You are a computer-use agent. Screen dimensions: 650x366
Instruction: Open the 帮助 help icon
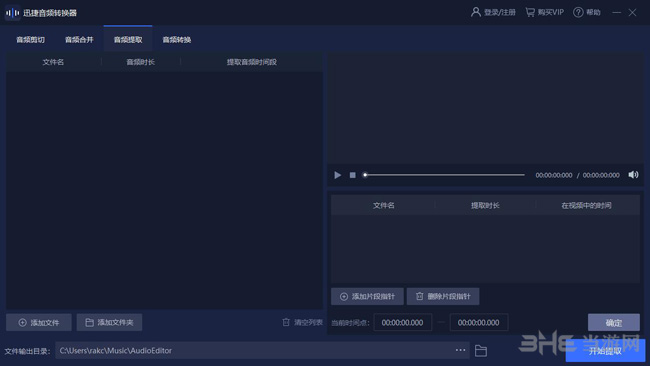click(x=578, y=12)
